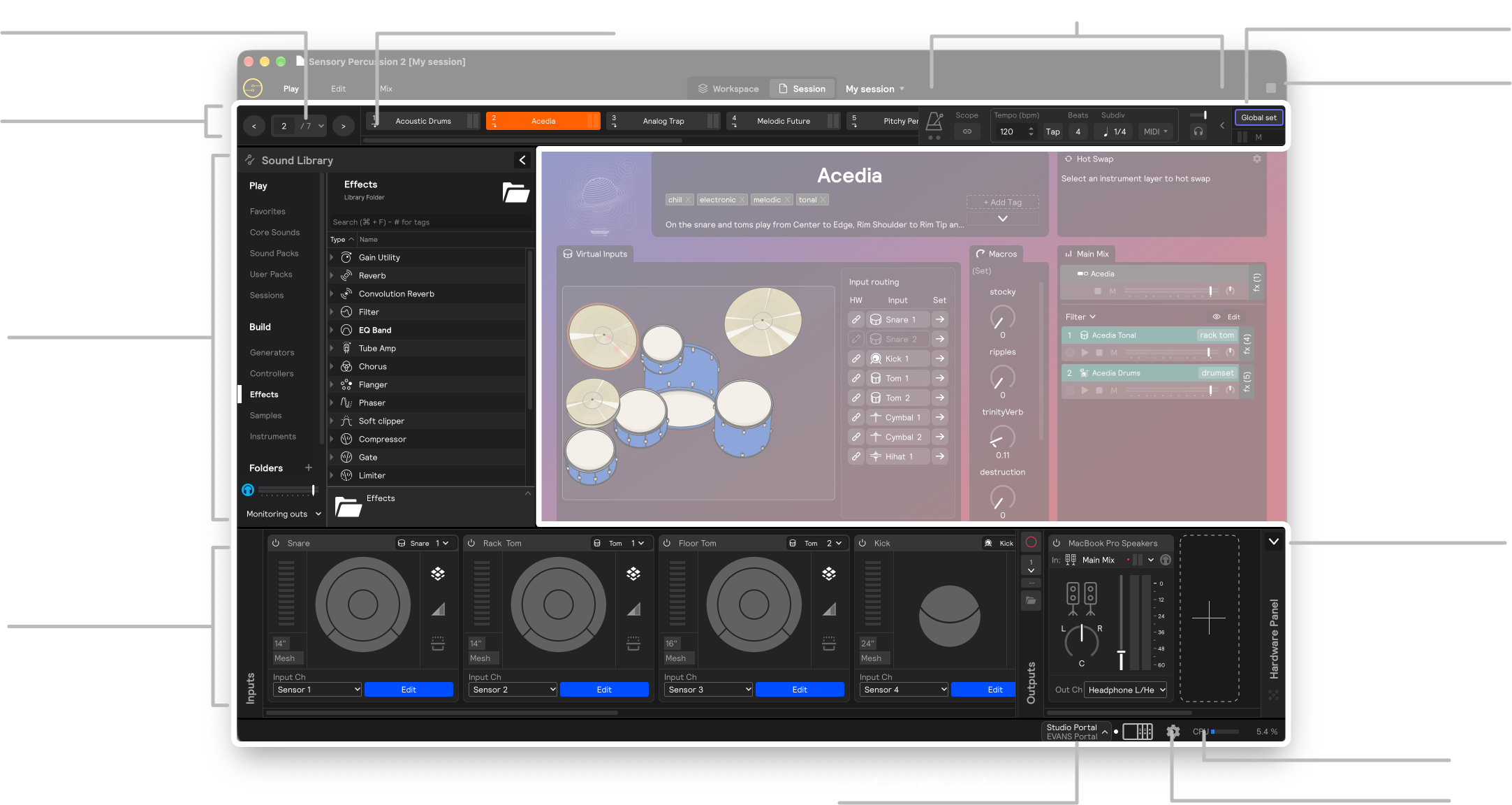Click the metronome icon
Viewport: 1512px width, 805px height.
(934, 122)
